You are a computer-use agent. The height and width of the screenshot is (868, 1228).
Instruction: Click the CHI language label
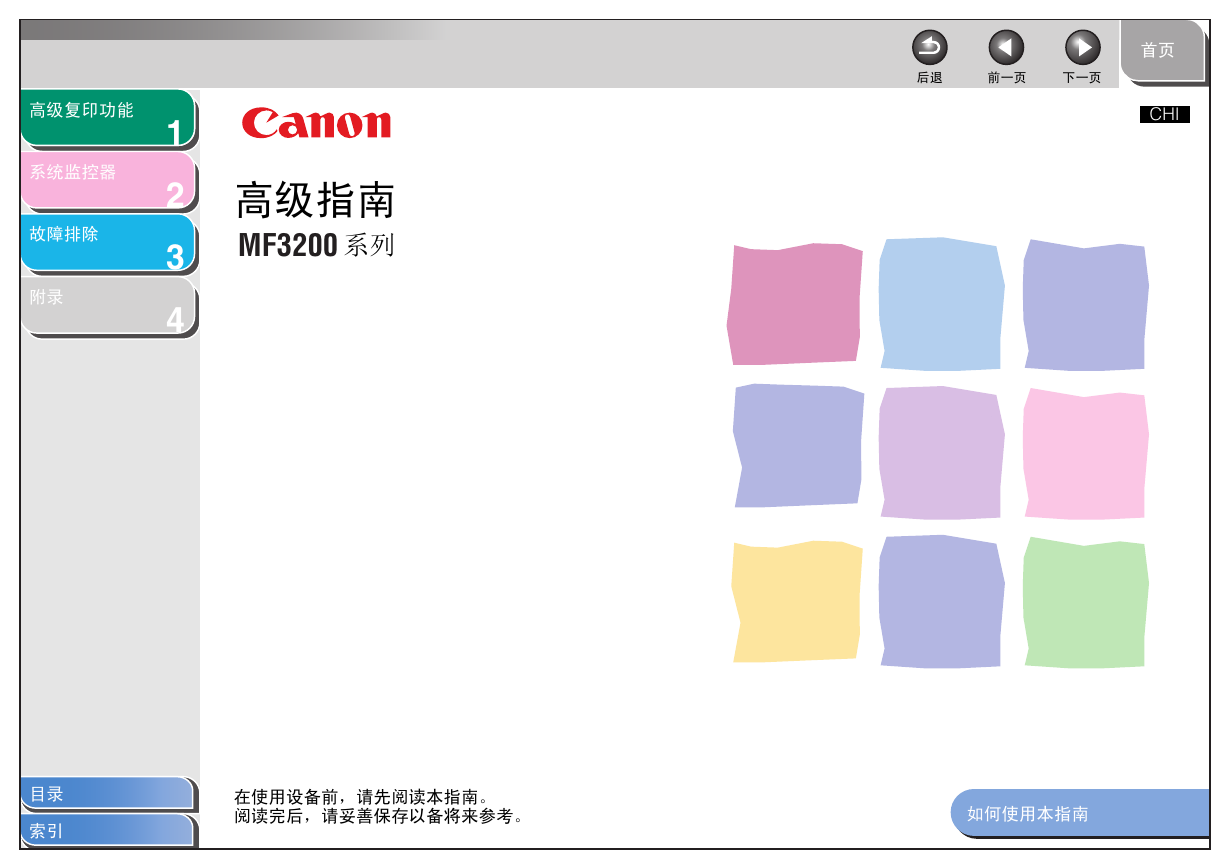1165,114
